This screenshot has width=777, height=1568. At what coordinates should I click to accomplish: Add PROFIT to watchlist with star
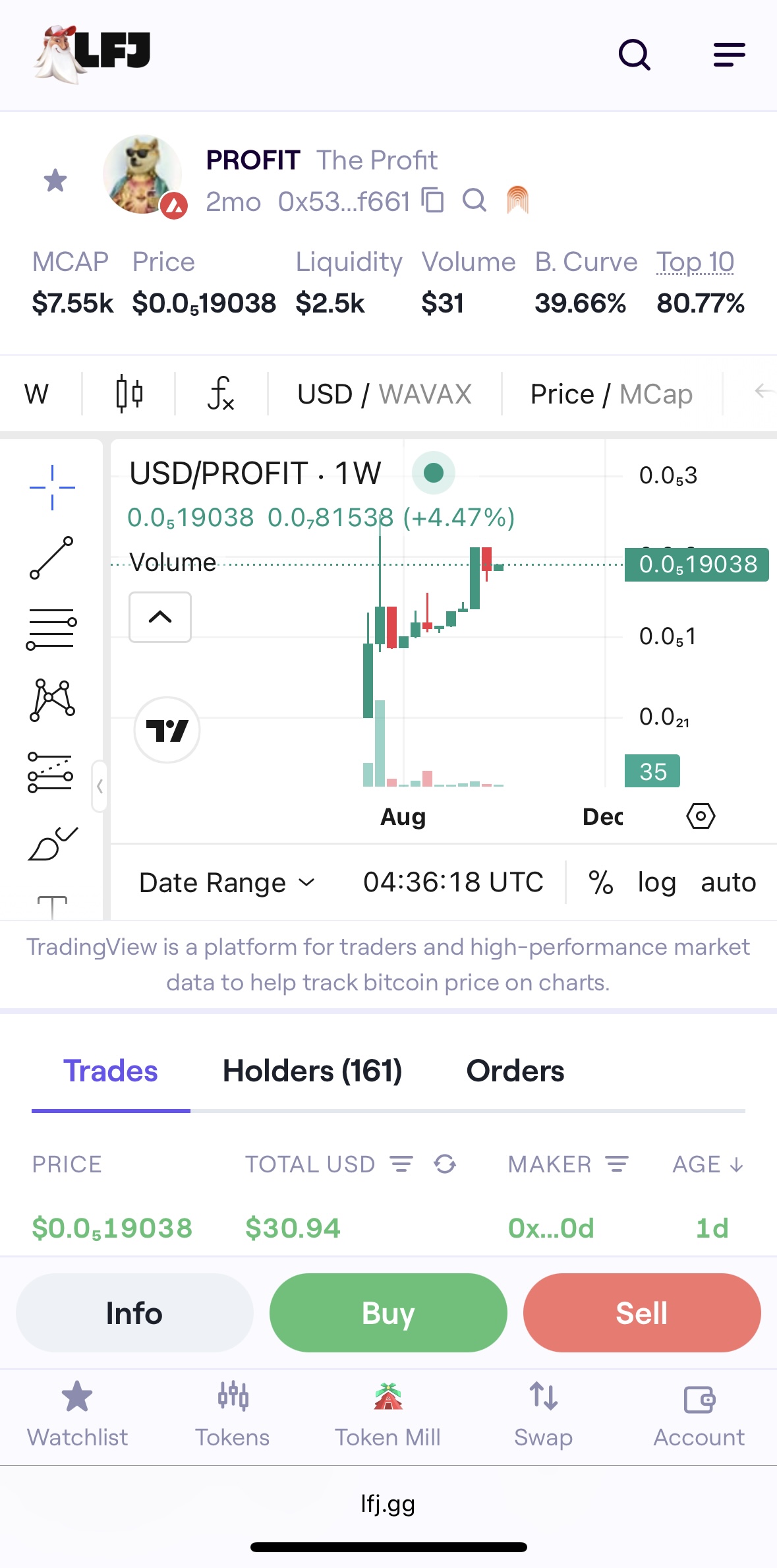click(x=55, y=180)
